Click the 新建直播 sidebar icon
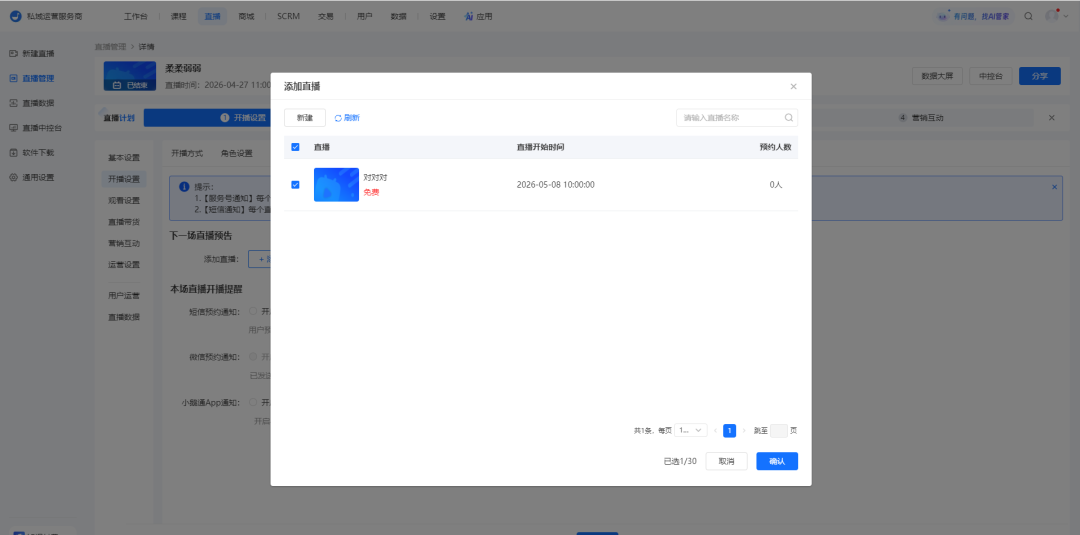1080x535 pixels. [13, 54]
